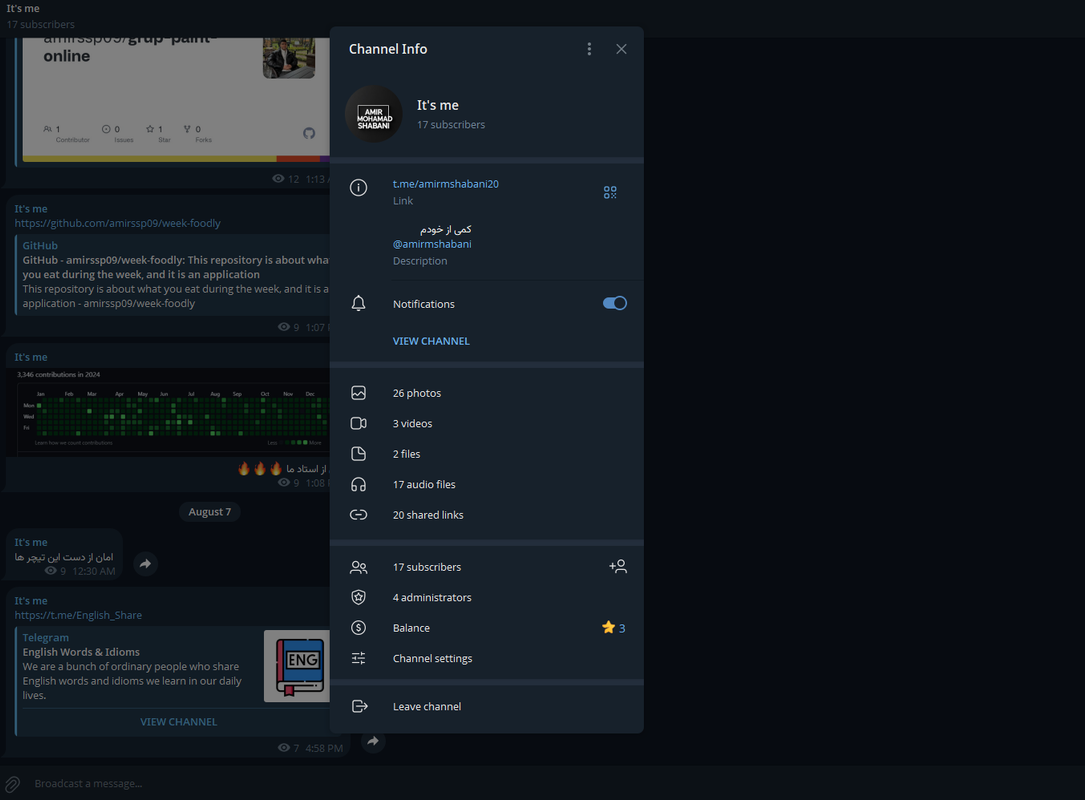Open the @amirmshabani mention

pos(432,244)
